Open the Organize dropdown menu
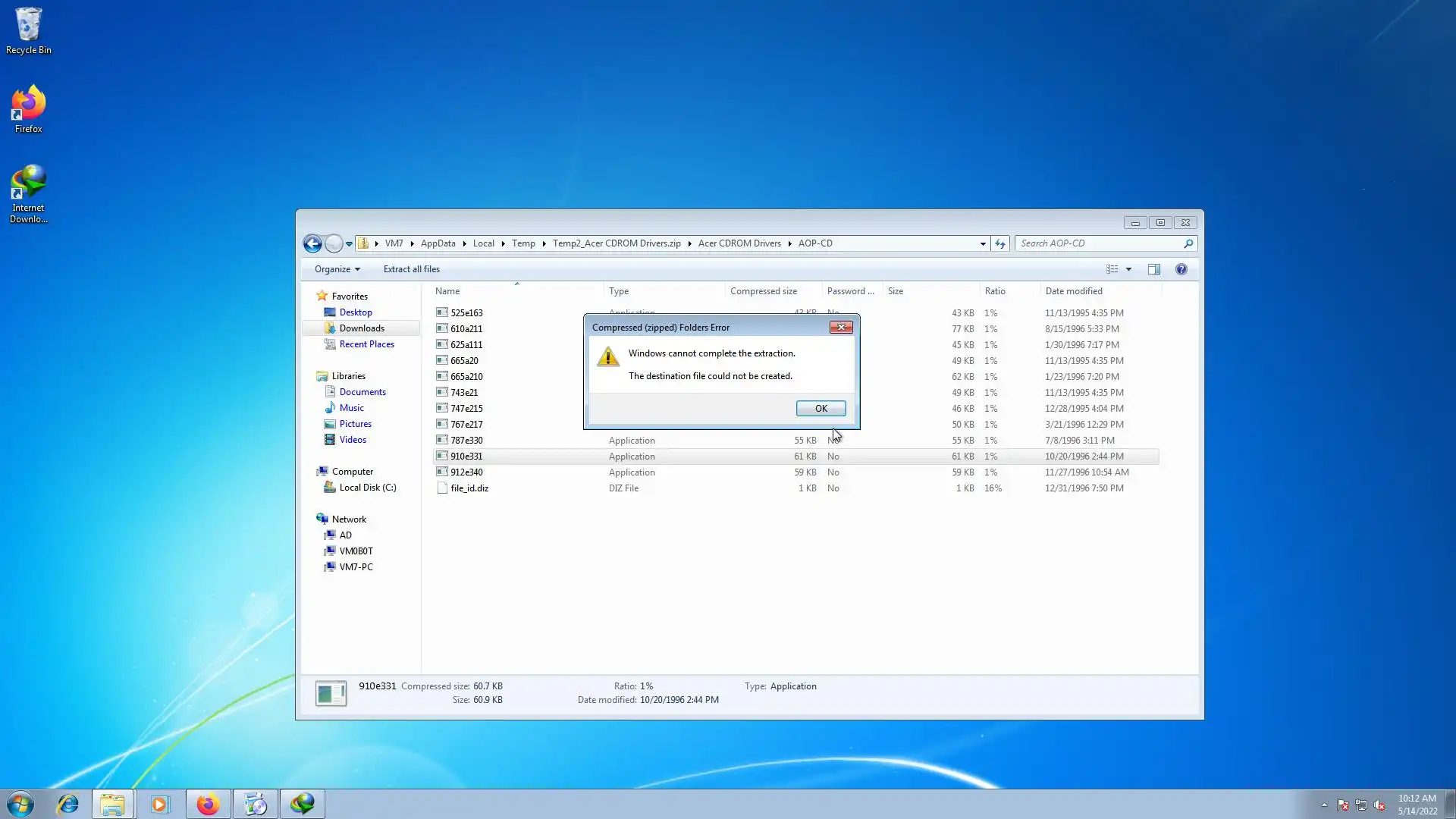The width and height of the screenshot is (1456, 819). click(337, 269)
